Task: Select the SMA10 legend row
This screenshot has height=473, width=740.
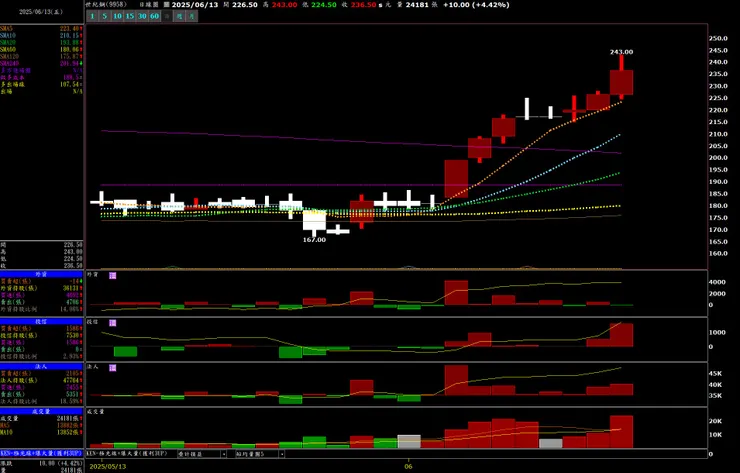Action: [x=42, y=36]
